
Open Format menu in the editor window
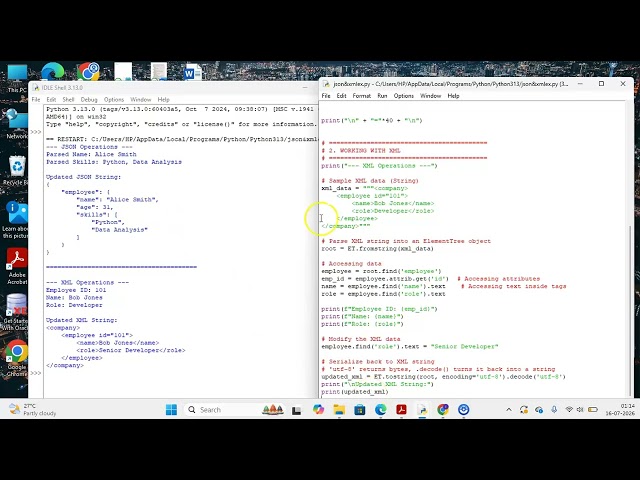pos(362,96)
